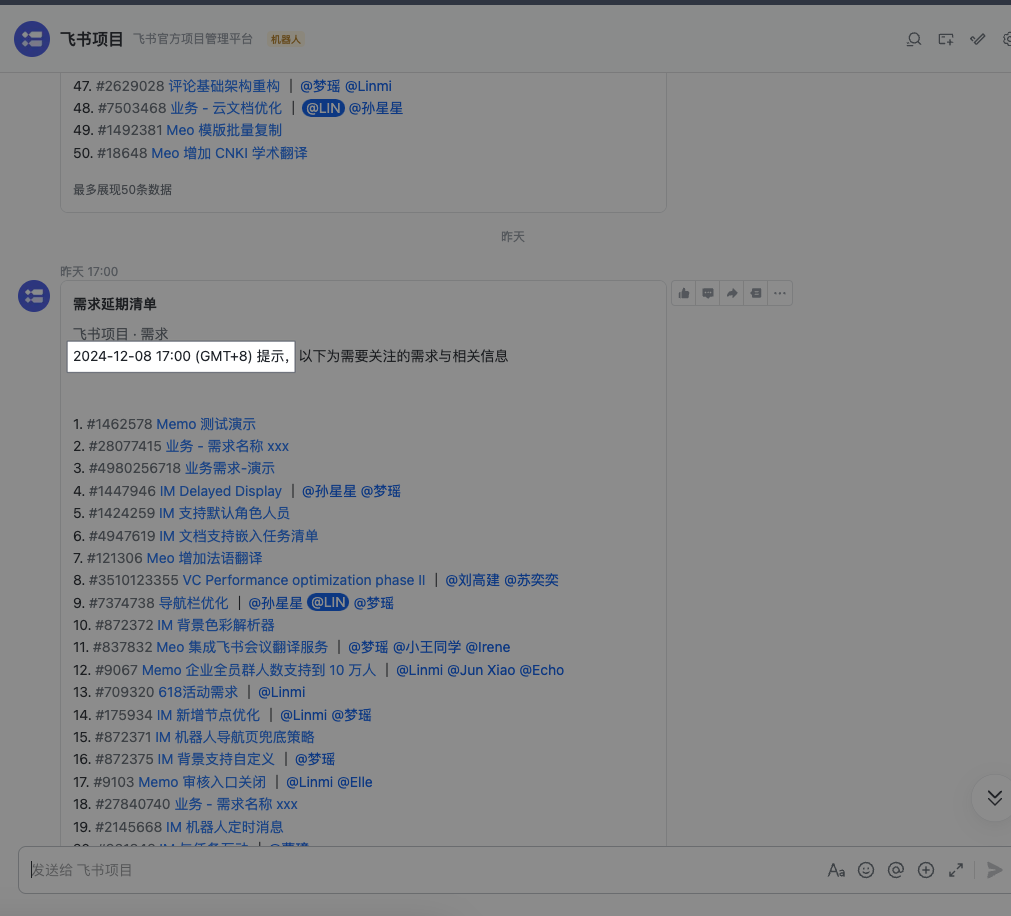1011x916 pixels.
Task: Open link Memo 审核入口关闭
Action: coord(202,782)
